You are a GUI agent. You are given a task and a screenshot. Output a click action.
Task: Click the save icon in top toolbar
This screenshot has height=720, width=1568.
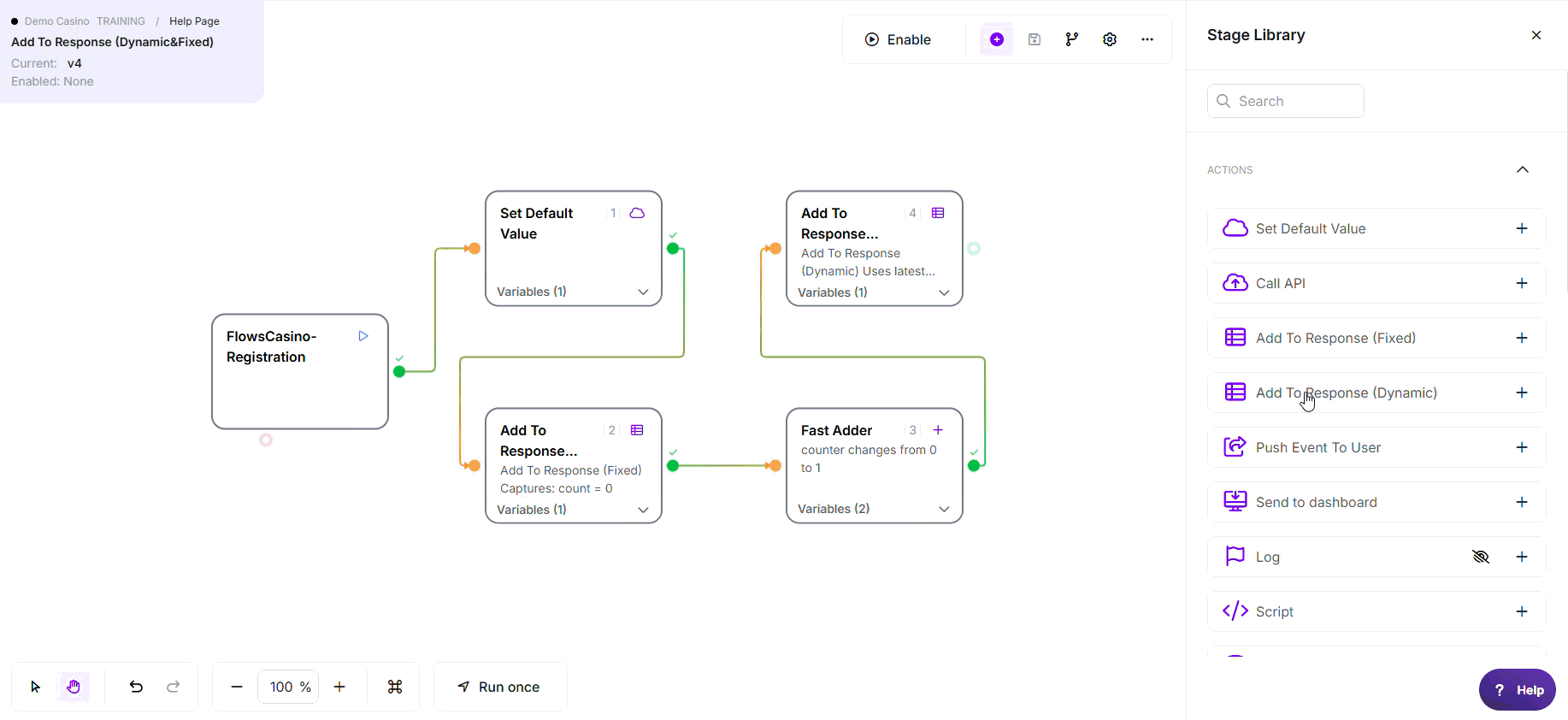pyautogui.click(x=1035, y=39)
